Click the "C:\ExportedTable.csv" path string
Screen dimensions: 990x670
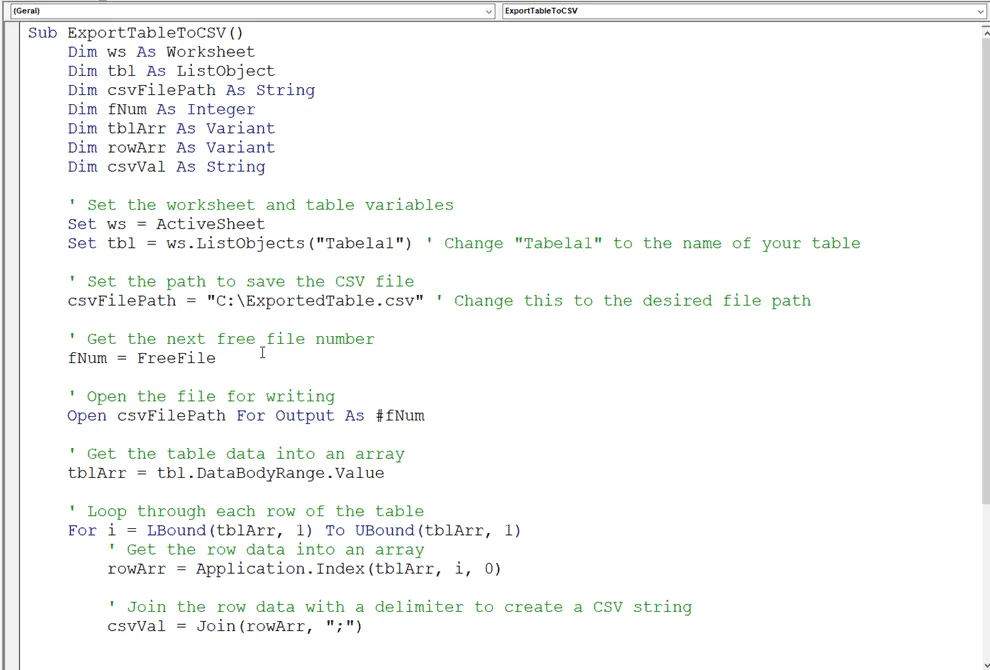click(x=316, y=301)
